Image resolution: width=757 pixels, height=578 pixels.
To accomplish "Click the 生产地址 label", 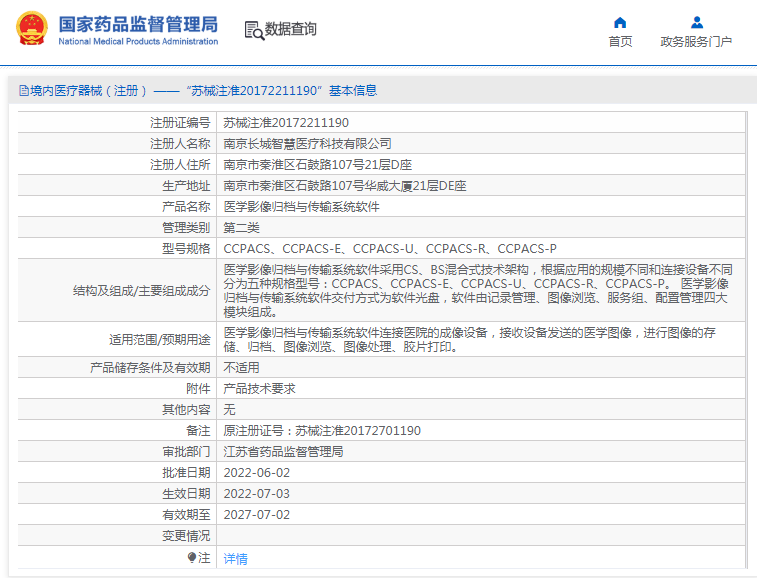I will pyautogui.click(x=186, y=186).
